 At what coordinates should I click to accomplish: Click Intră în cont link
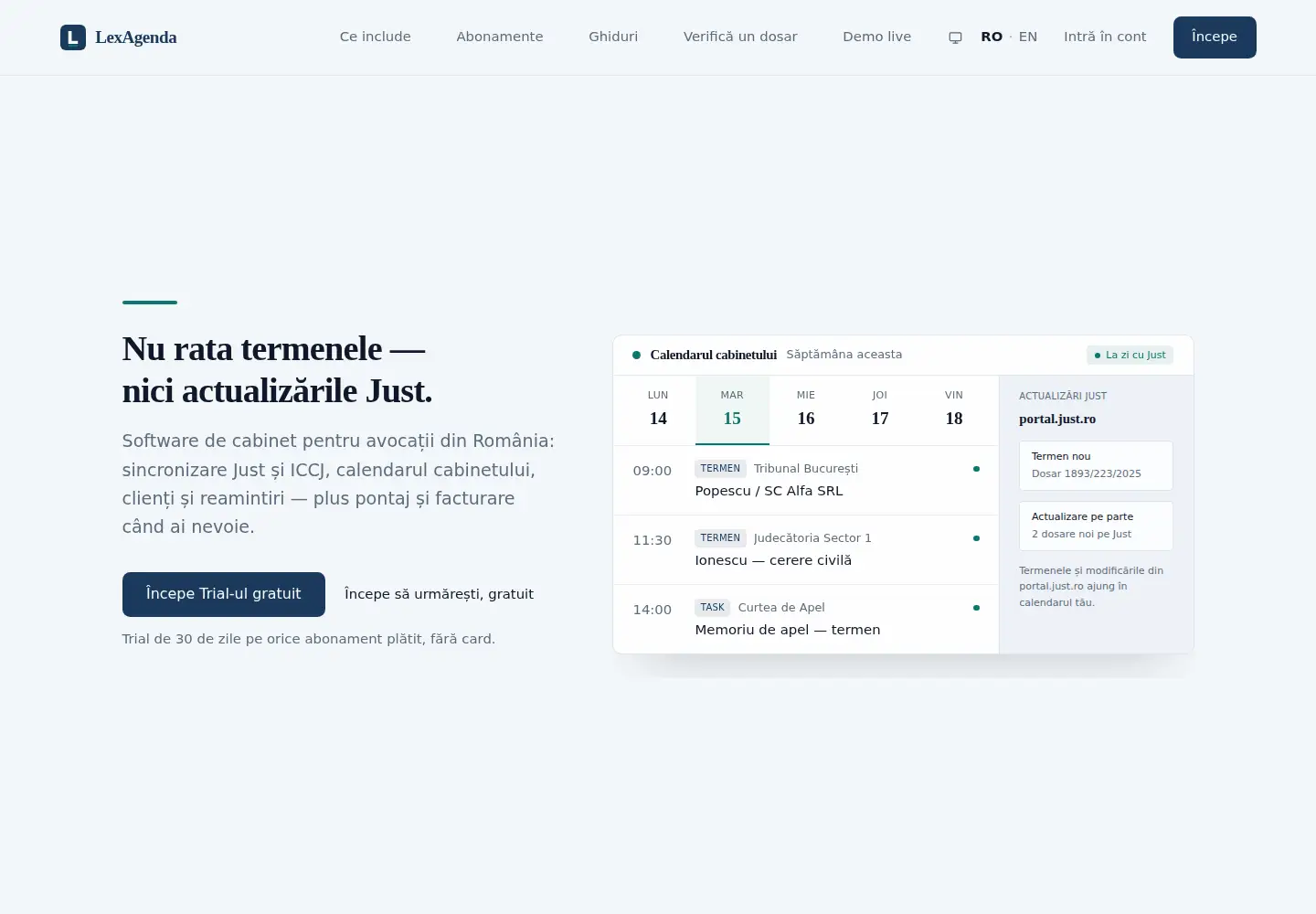pyautogui.click(x=1105, y=37)
